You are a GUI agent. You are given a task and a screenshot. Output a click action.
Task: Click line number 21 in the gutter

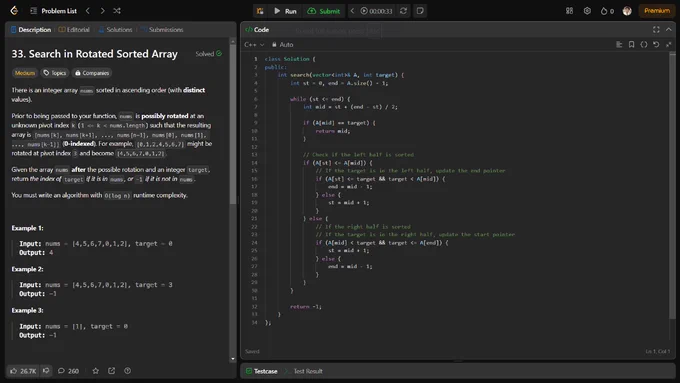point(254,219)
